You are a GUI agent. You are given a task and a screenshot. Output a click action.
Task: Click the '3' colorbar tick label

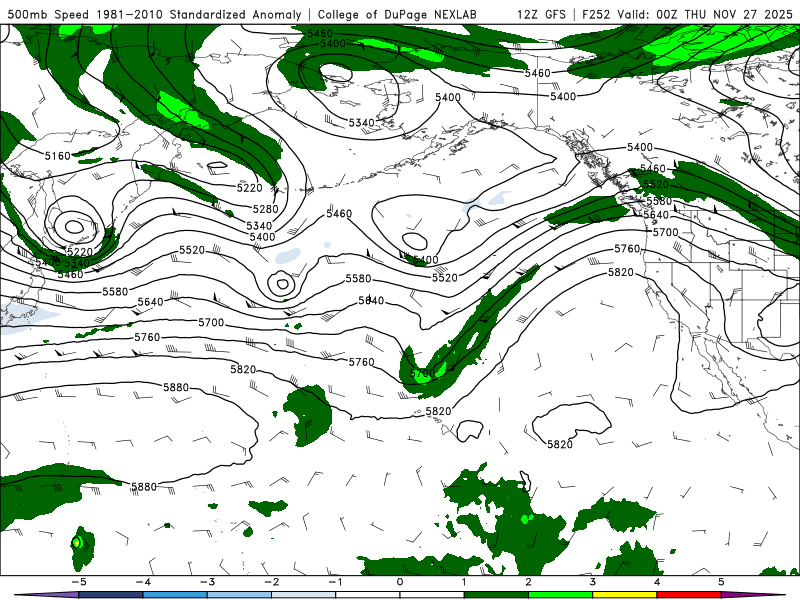tap(593, 582)
